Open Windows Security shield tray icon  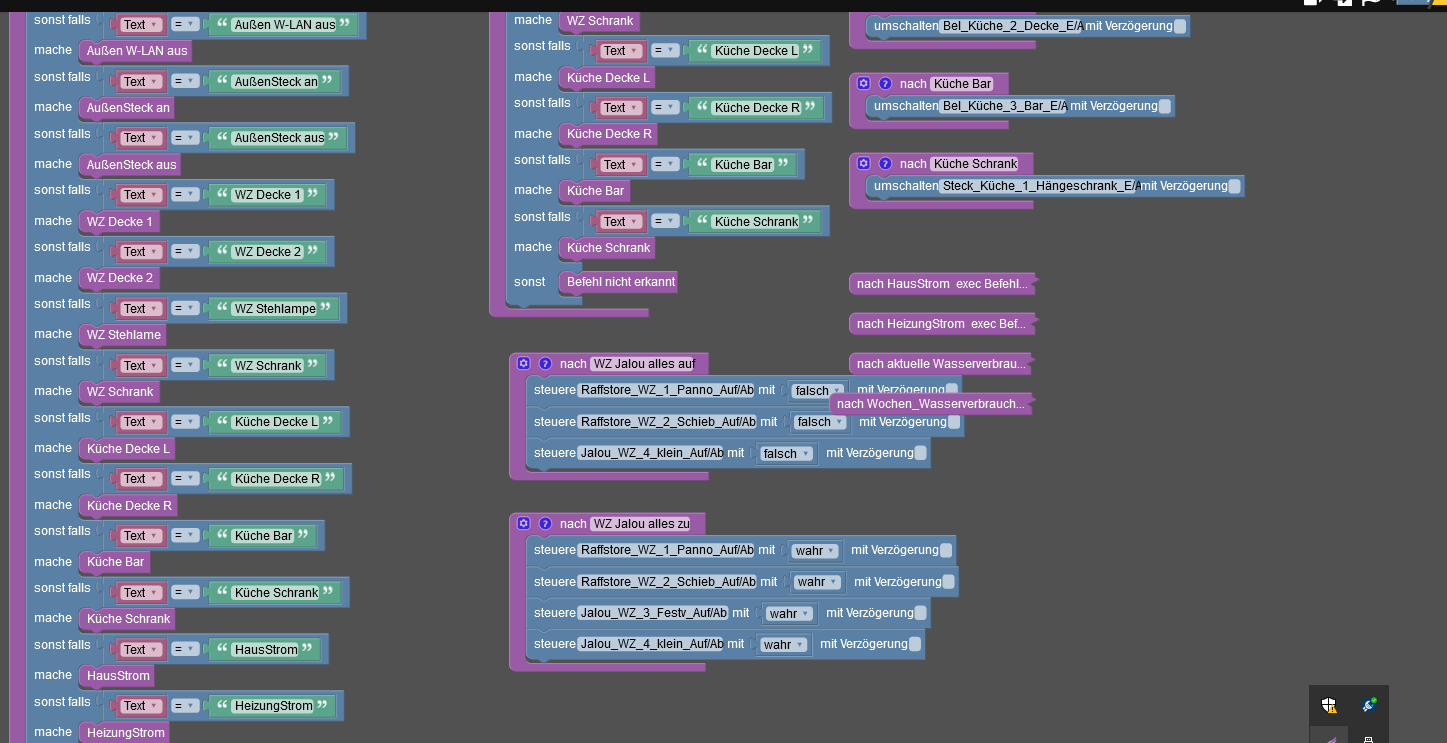coord(1328,706)
